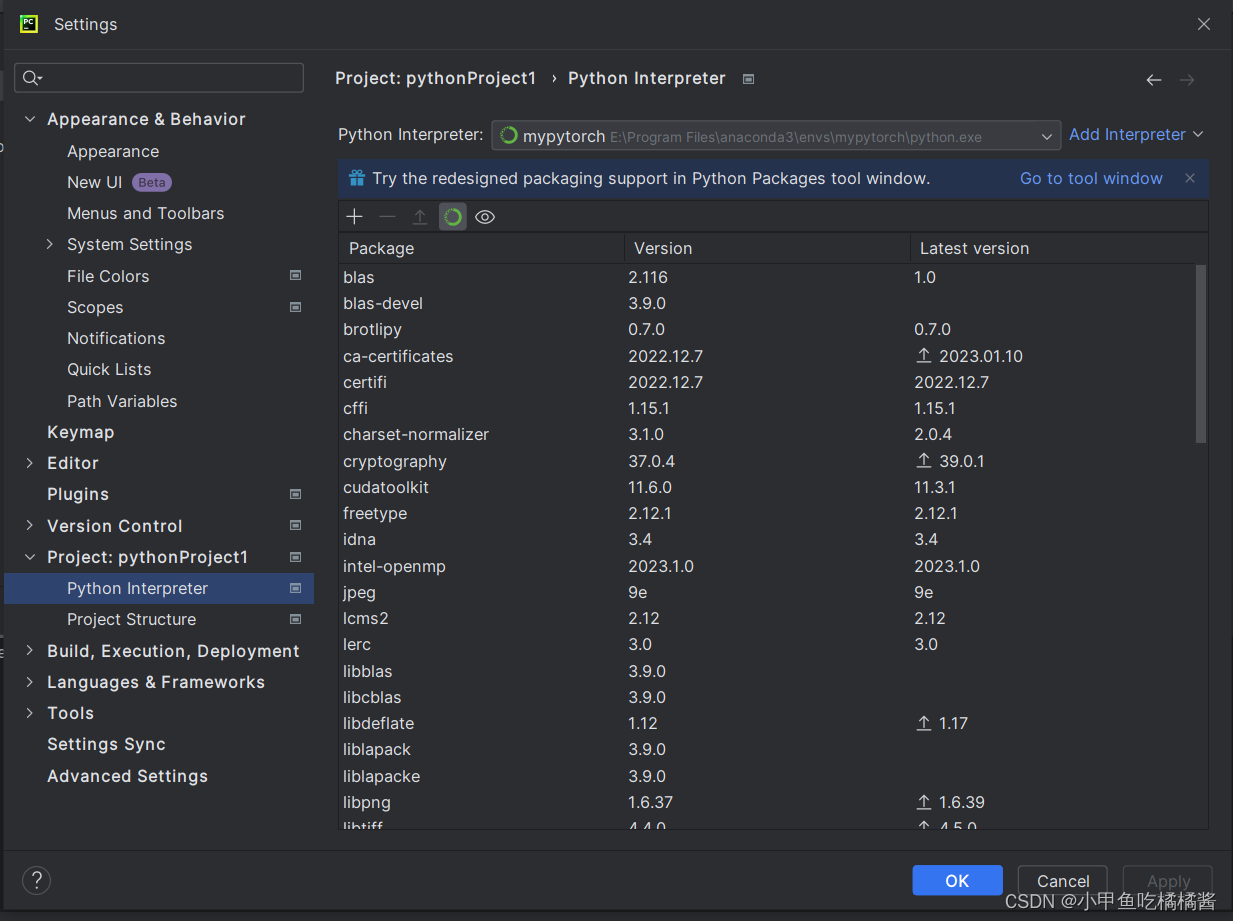Image resolution: width=1233 pixels, height=921 pixels.
Task: Click the upgrade arrow beside cryptography latest version
Action: pos(924,461)
